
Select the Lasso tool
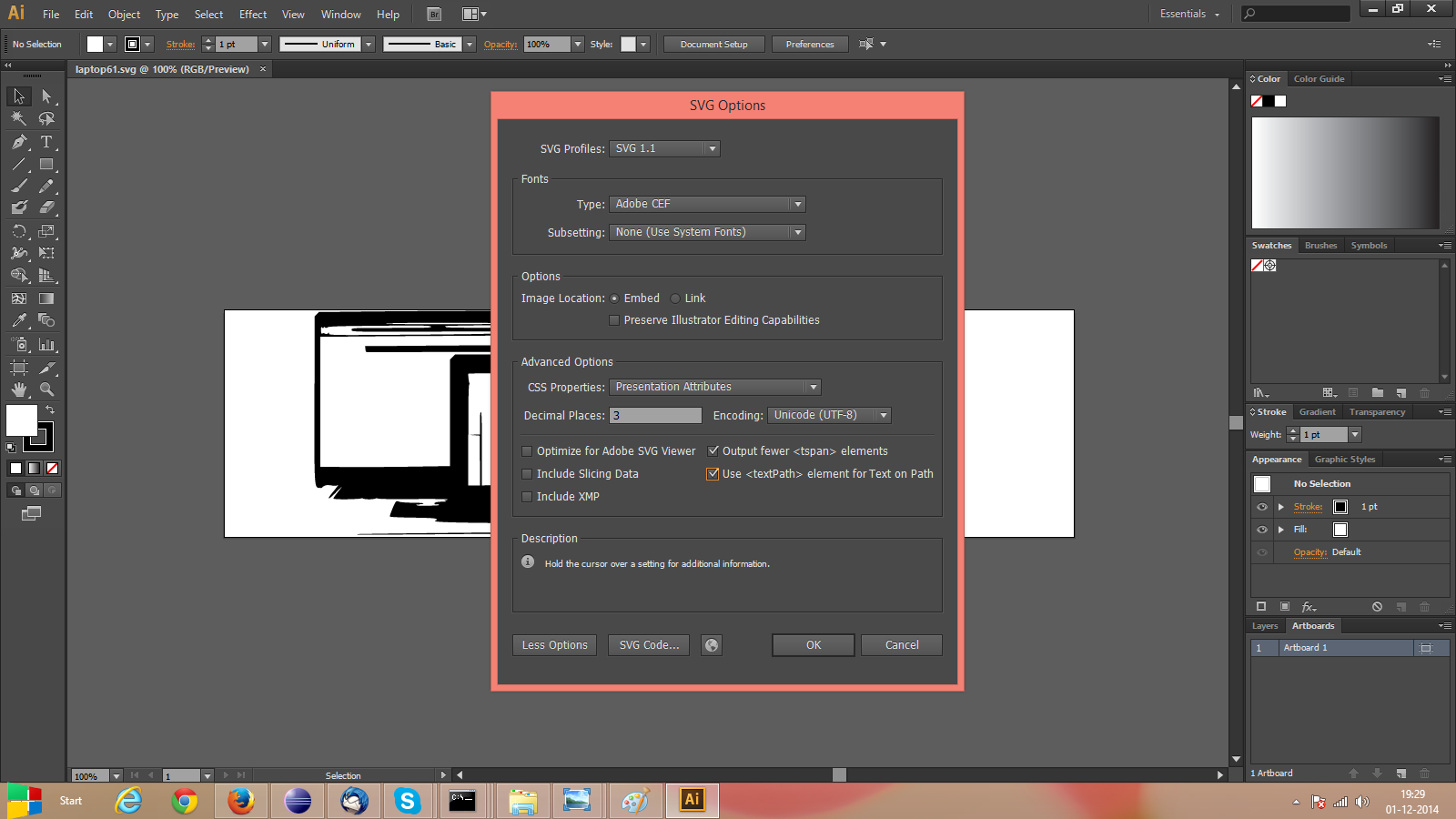click(x=46, y=118)
